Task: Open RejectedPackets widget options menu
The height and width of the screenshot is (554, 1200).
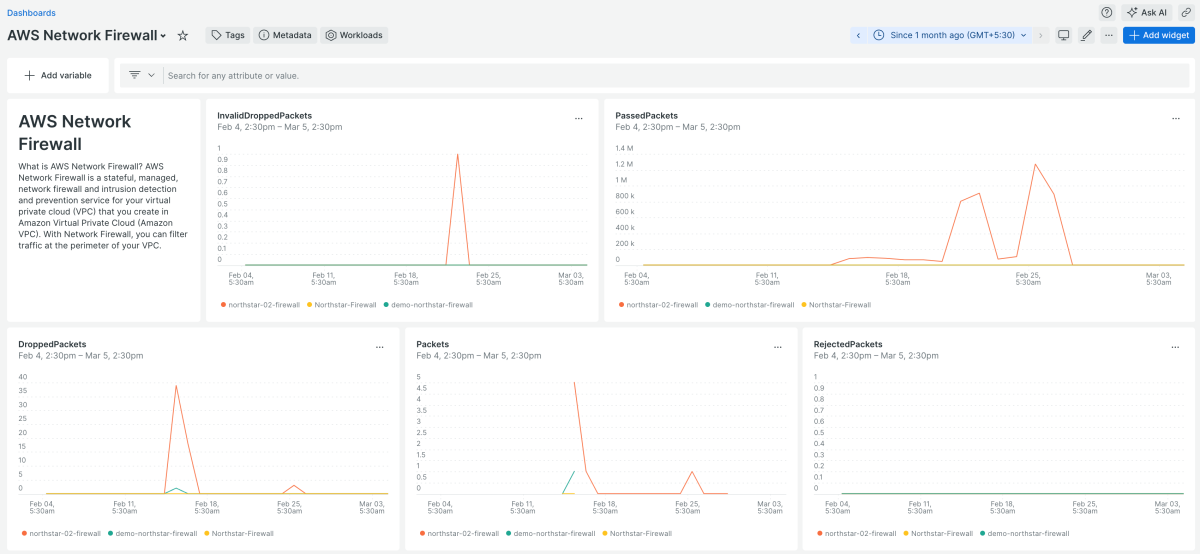Action: click(x=1176, y=347)
